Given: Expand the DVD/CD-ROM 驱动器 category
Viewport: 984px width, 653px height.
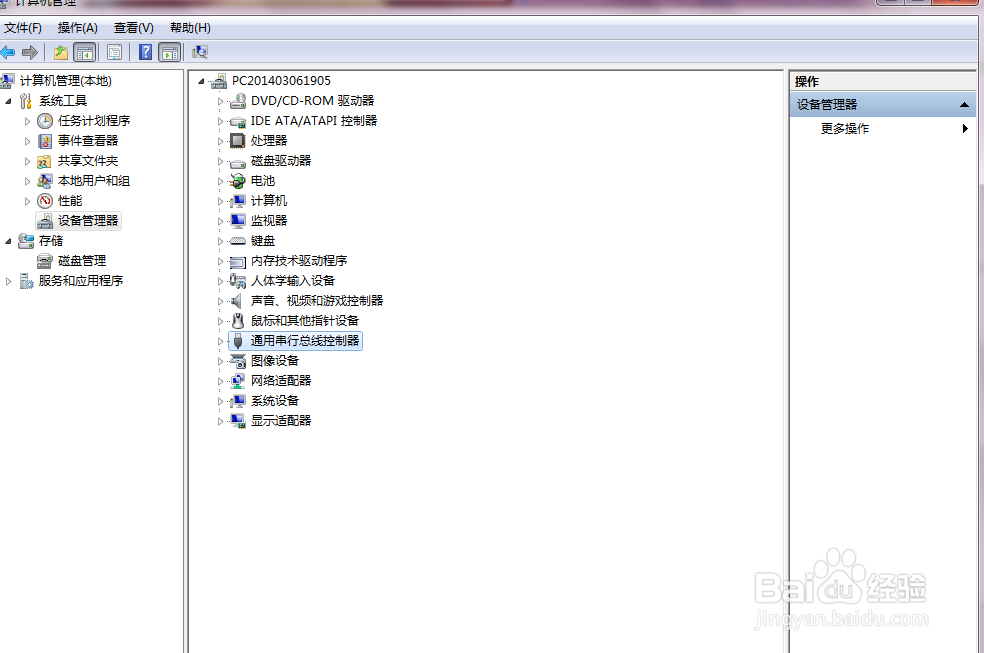Looking at the screenshot, I should (220, 101).
